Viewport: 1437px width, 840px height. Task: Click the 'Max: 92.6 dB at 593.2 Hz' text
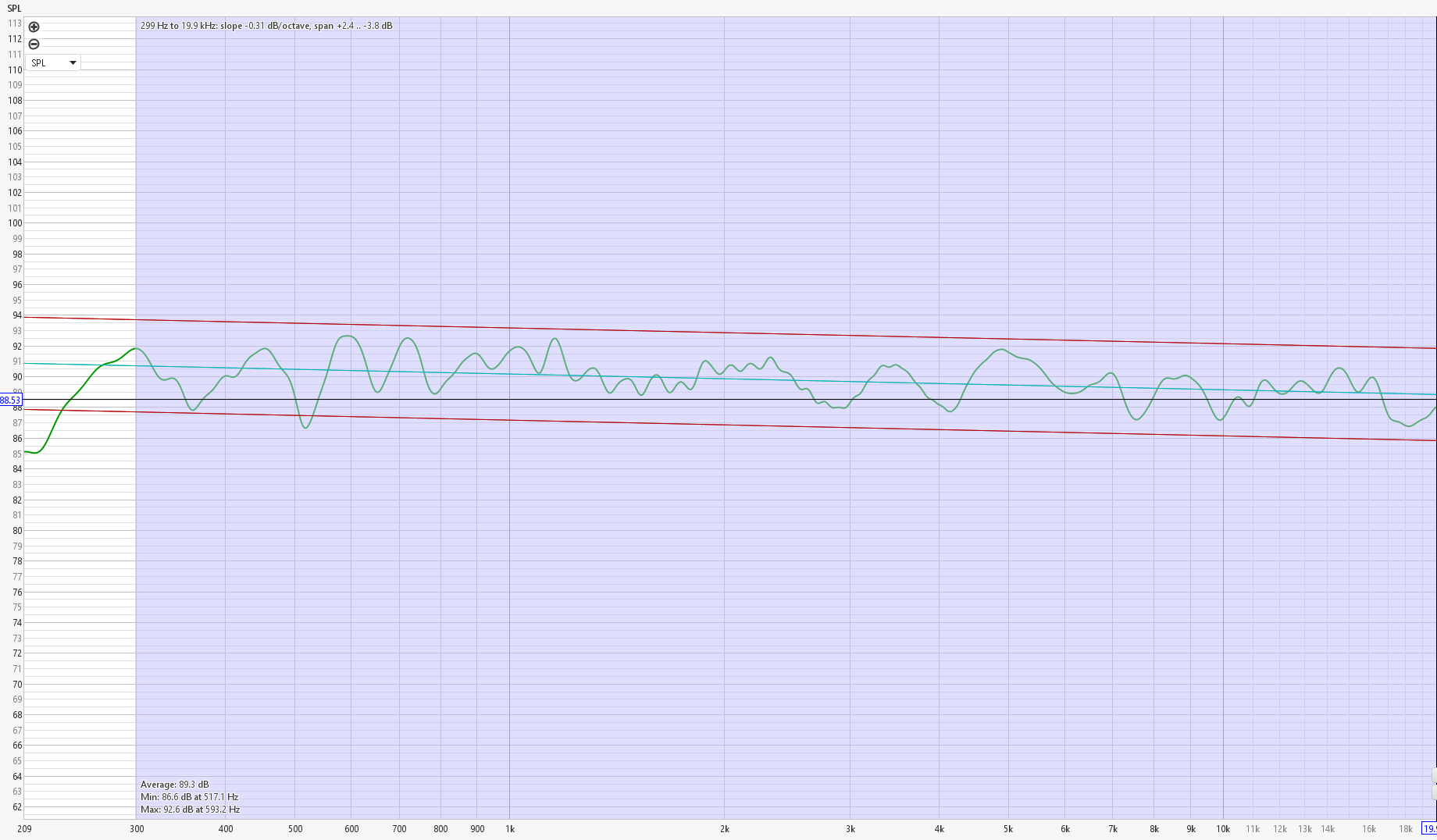point(190,810)
